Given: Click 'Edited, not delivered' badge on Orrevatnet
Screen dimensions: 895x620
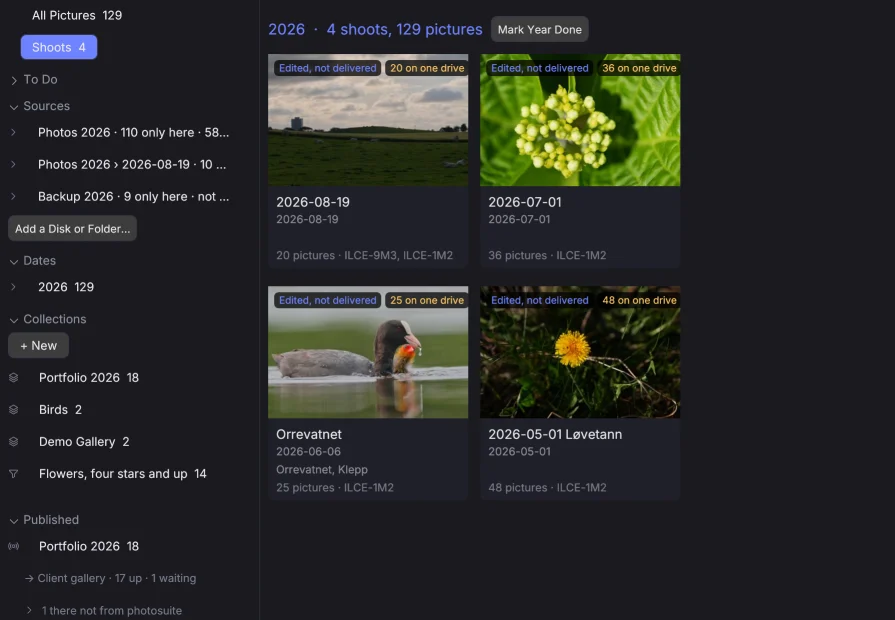Looking at the screenshot, I should [328, 300].
